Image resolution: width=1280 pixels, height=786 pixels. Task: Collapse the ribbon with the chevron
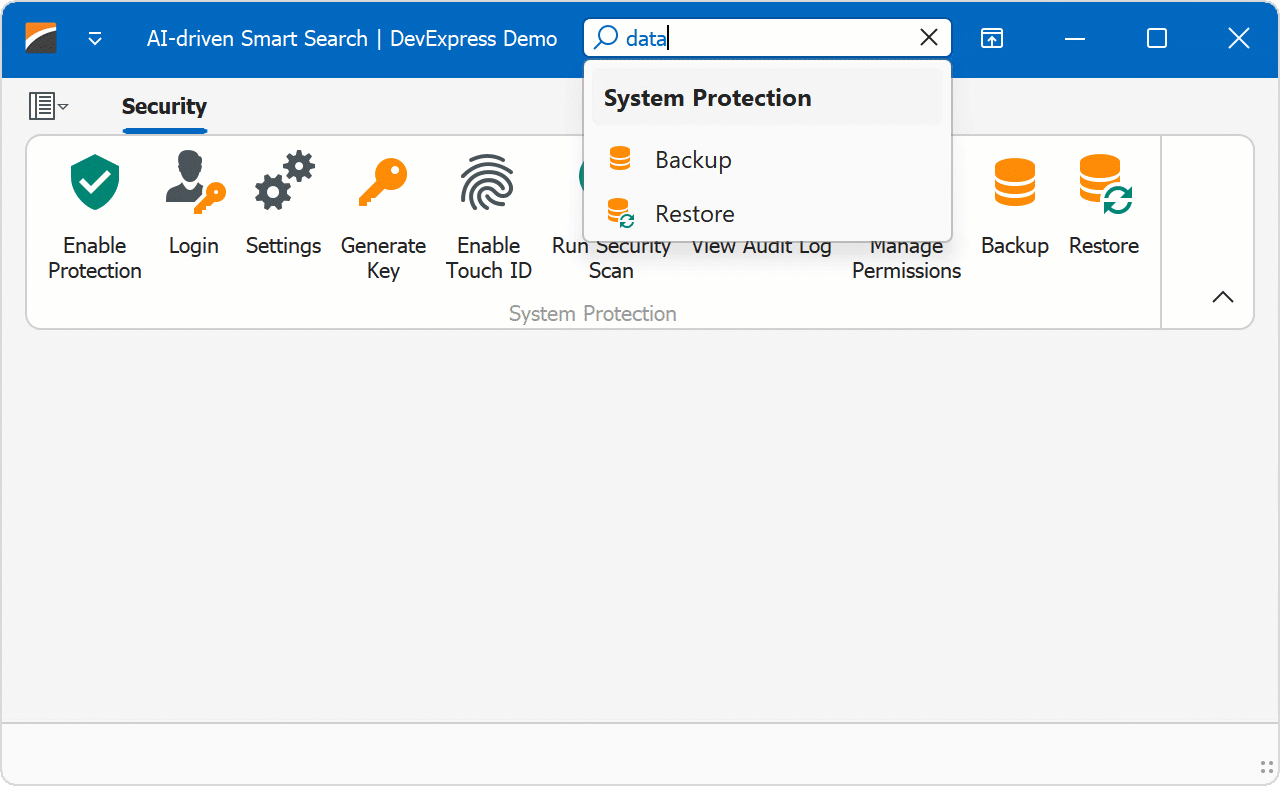(1222, 297)
